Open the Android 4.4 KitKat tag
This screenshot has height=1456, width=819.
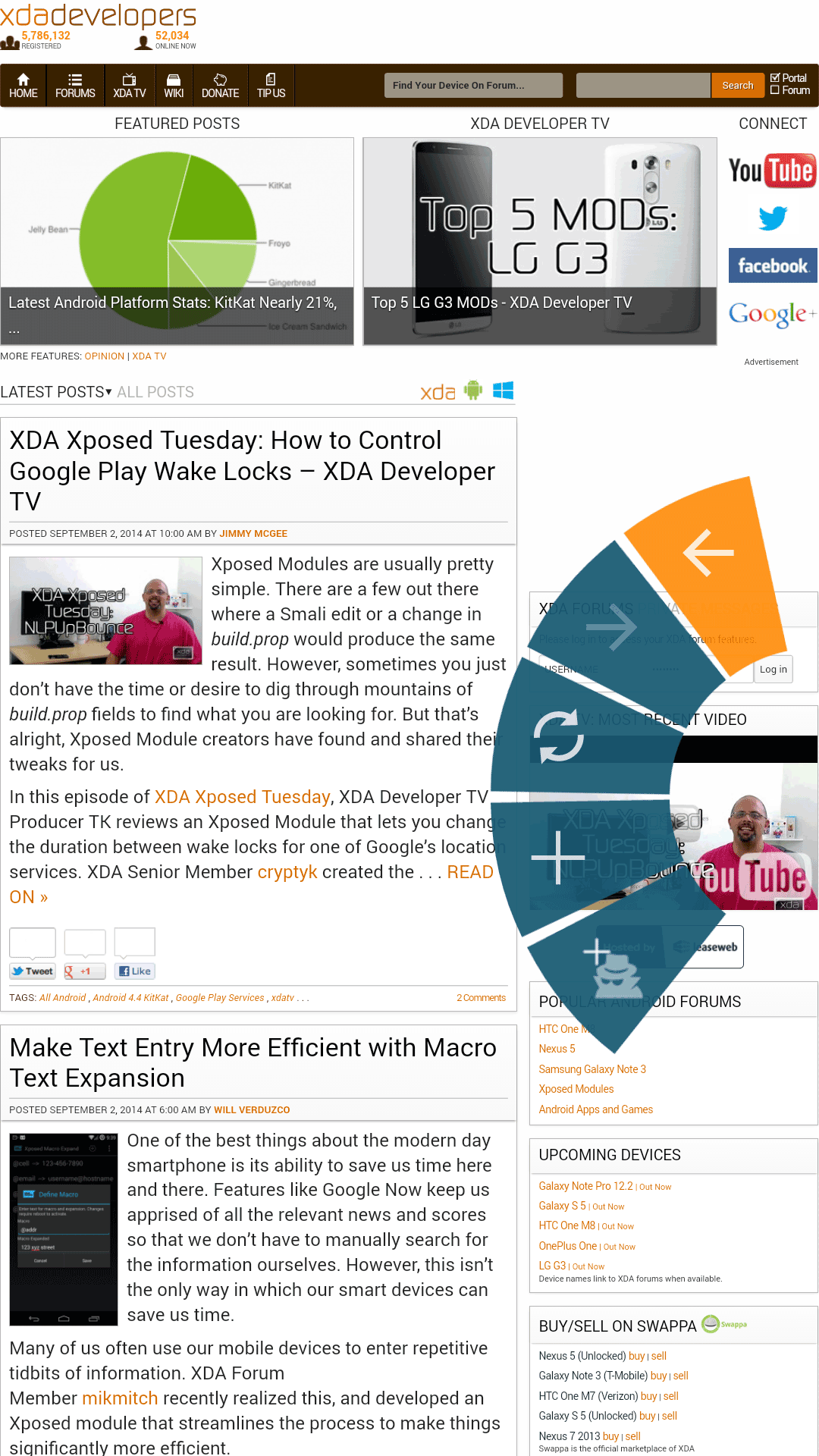coord(130,998)
